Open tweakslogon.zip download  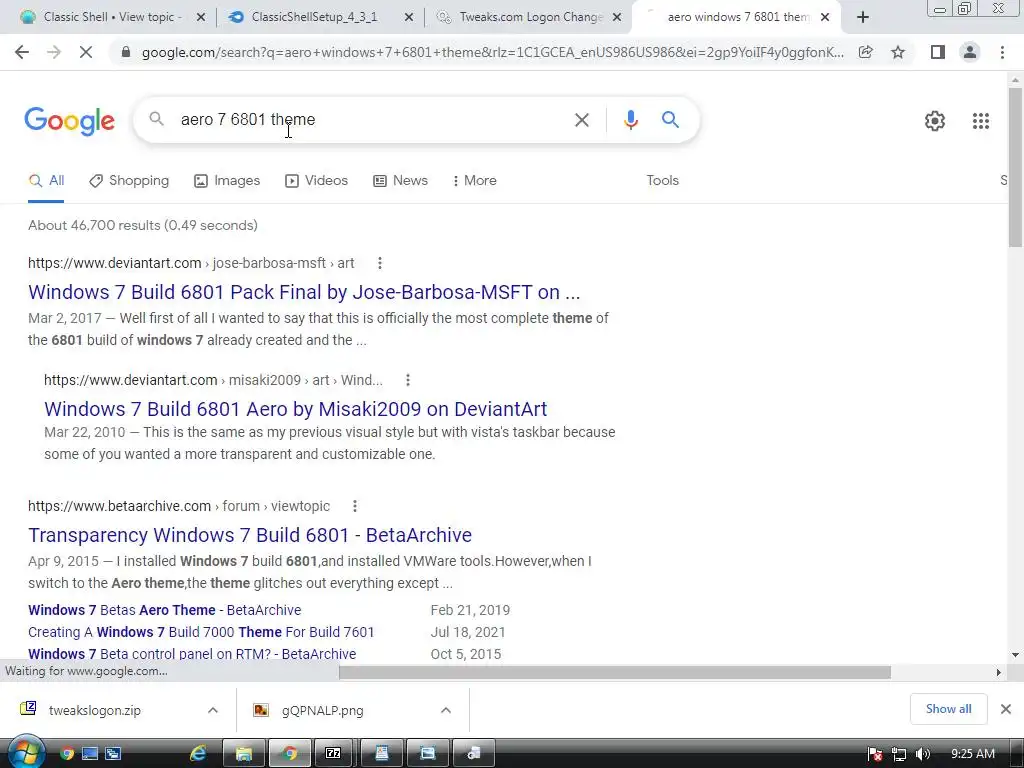[x=95, y=711]
